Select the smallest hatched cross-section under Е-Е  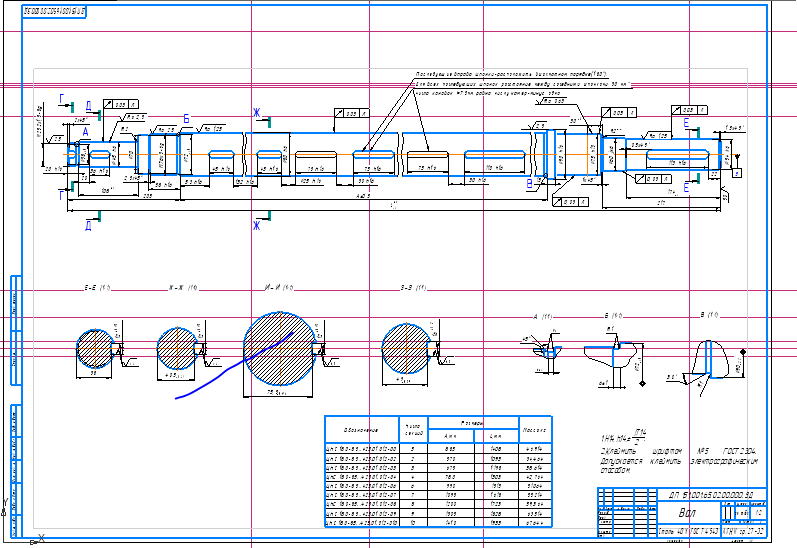coord(96,347)
